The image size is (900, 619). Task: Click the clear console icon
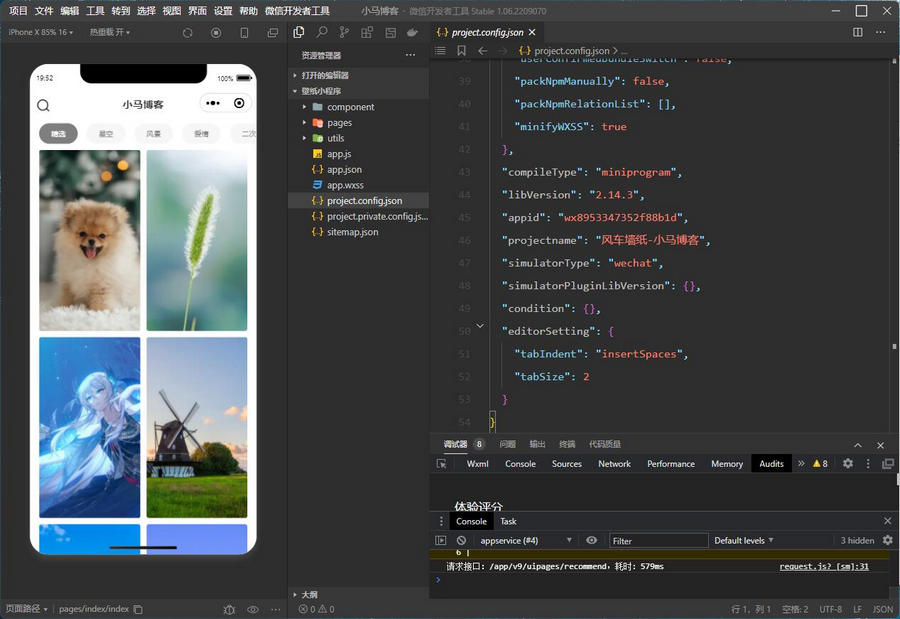(461, 540)
